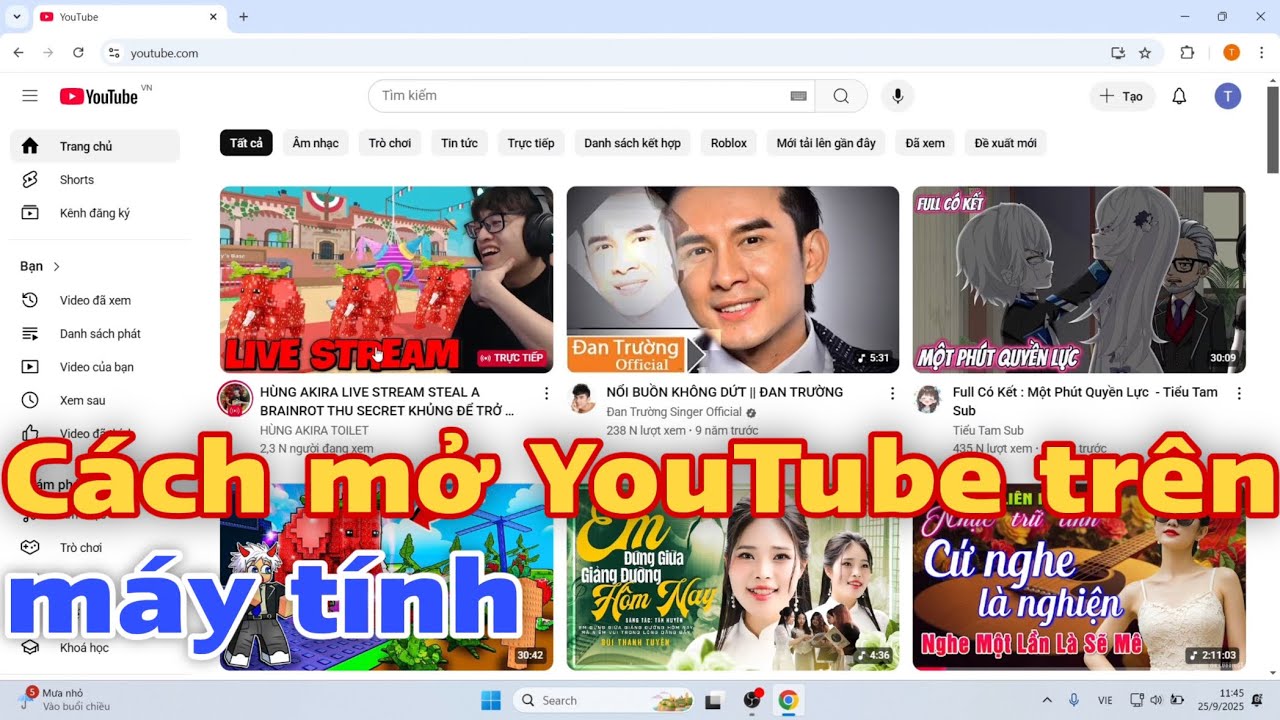This screenshot has width=1280, height=720.
Task: Click the install app icon in address bar
Action: pos(1118,53)
